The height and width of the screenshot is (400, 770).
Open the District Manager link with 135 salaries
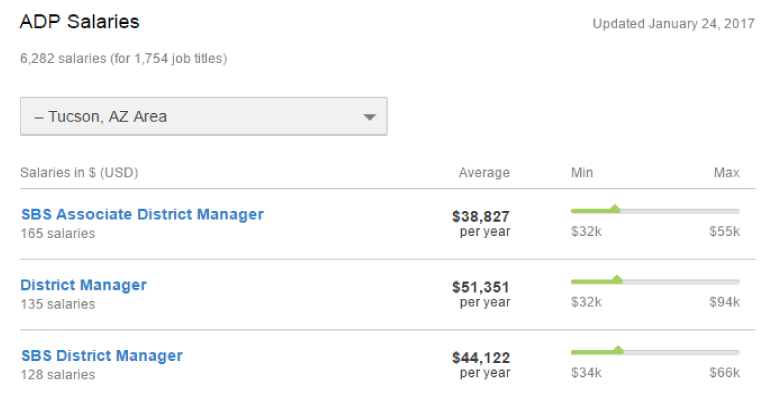click(x=83, y=285)
